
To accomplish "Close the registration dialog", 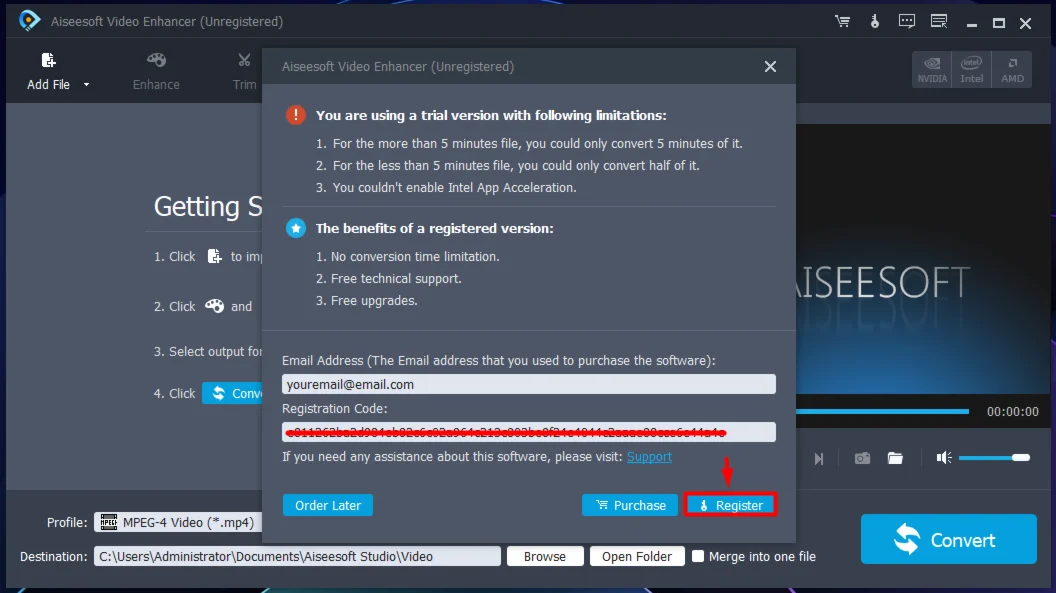I will click(x=770, y=67).
